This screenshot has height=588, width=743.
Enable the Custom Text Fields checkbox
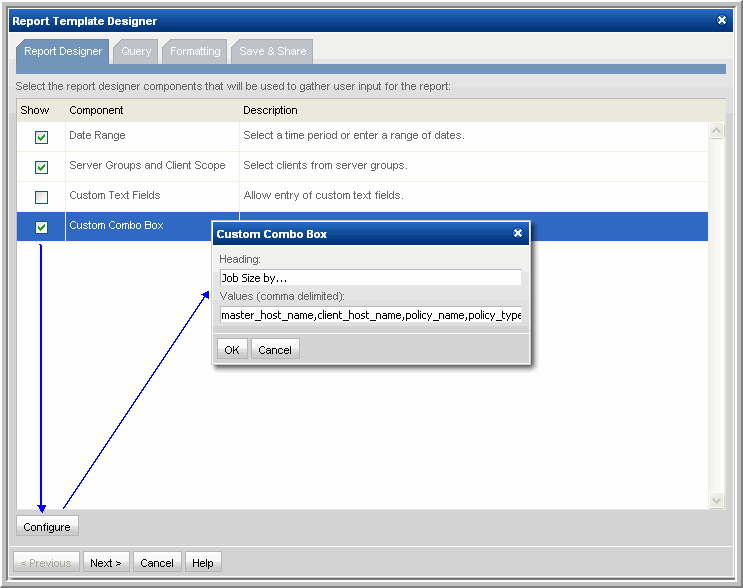41,197
